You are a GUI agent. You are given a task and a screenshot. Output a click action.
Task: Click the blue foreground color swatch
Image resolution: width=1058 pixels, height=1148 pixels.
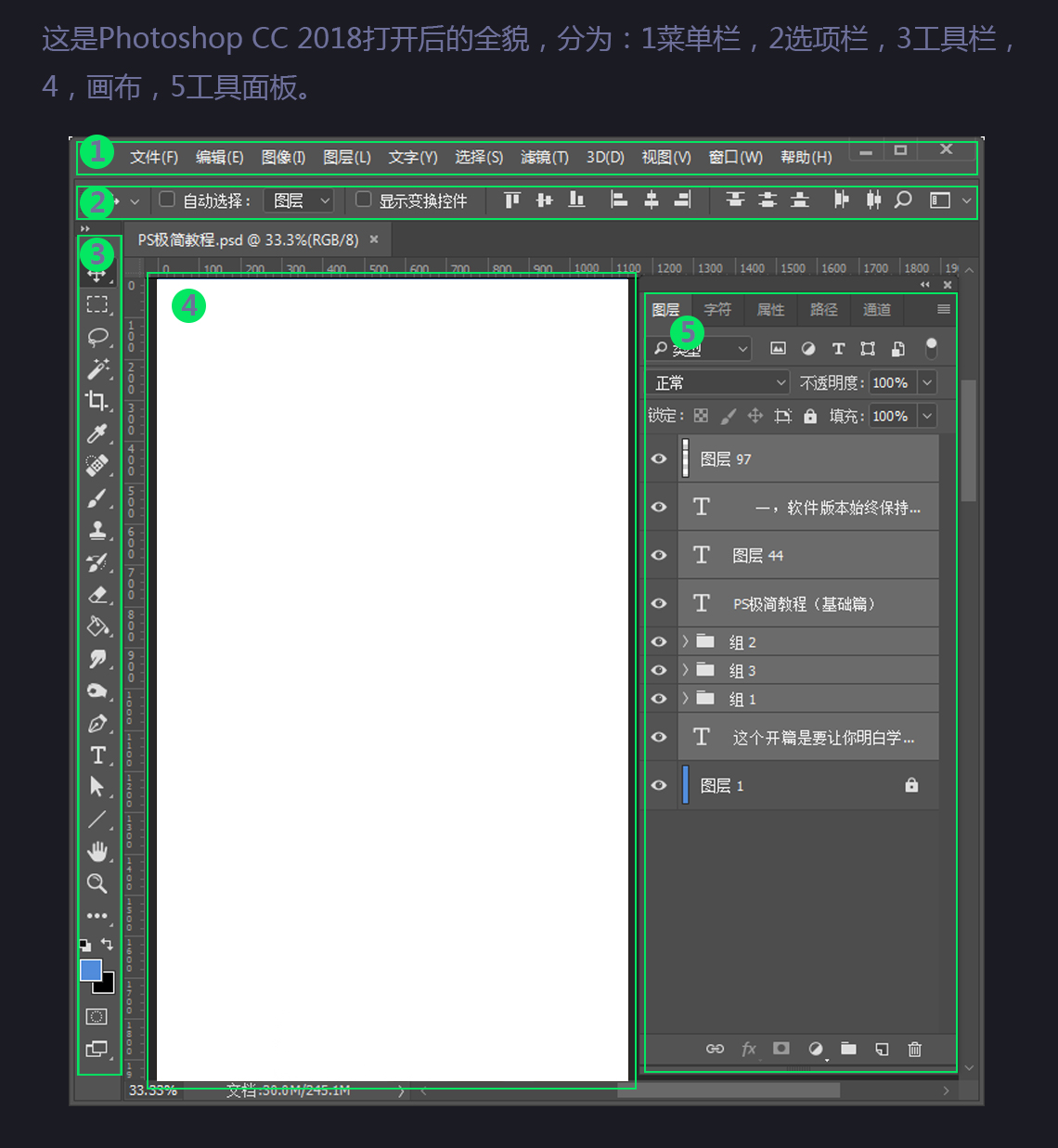pyautogui.click(x=90, y=970)
